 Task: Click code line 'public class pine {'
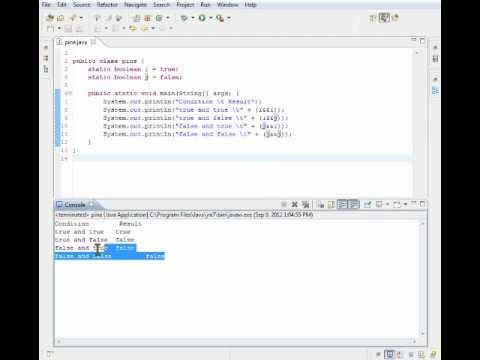point(108,61)
